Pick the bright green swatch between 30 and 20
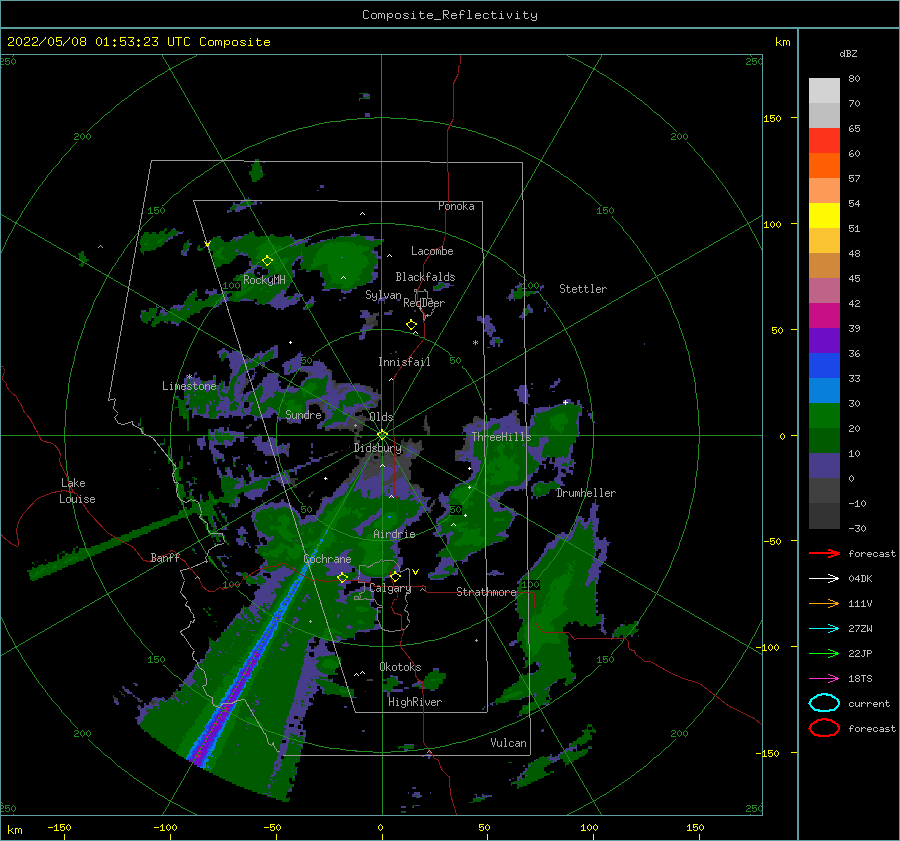The width and height of the screenshot is (900, 841). 824,416
